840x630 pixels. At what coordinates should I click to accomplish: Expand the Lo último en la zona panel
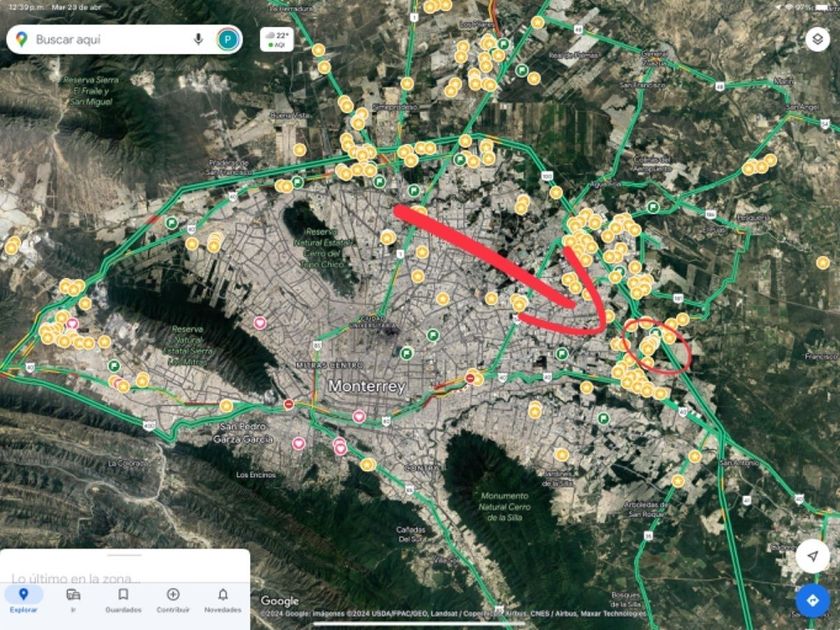[76, 579]
